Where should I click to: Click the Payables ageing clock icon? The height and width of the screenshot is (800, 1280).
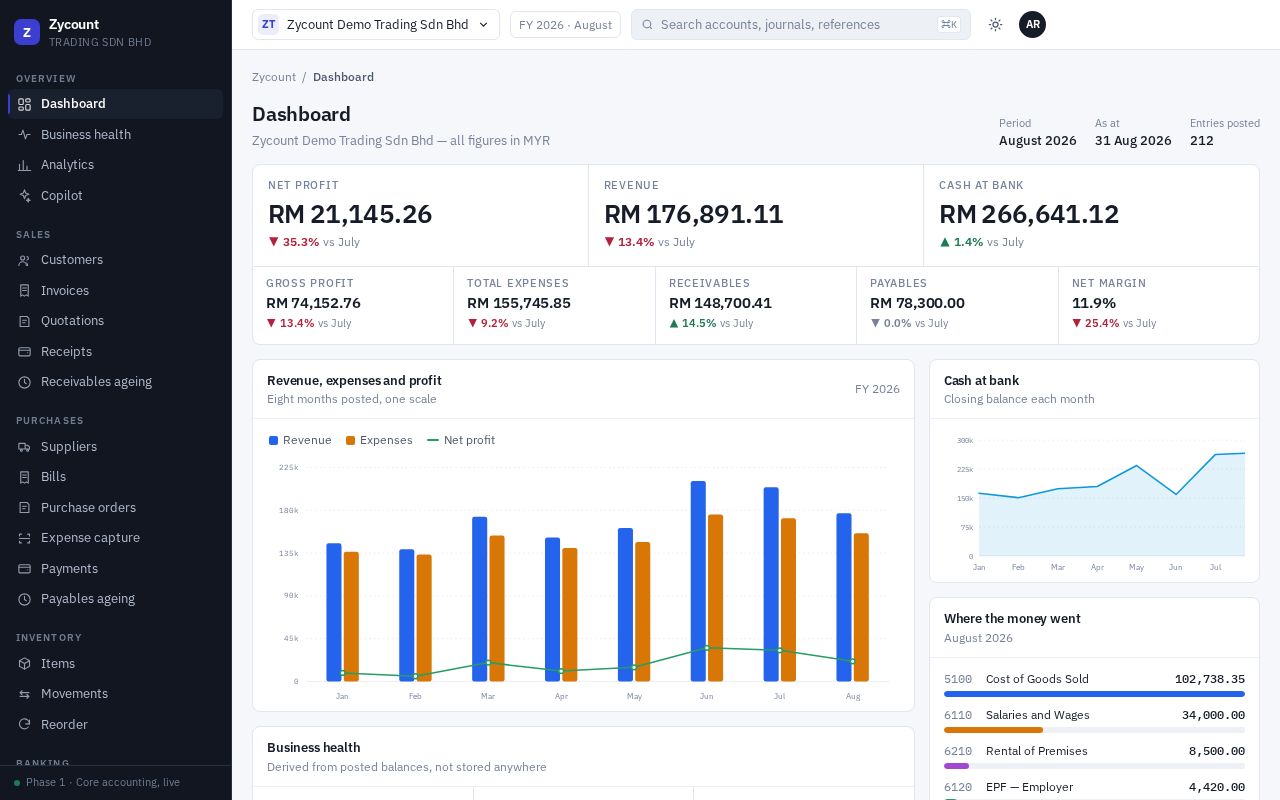pyautogui.click(x=25, y=599)
